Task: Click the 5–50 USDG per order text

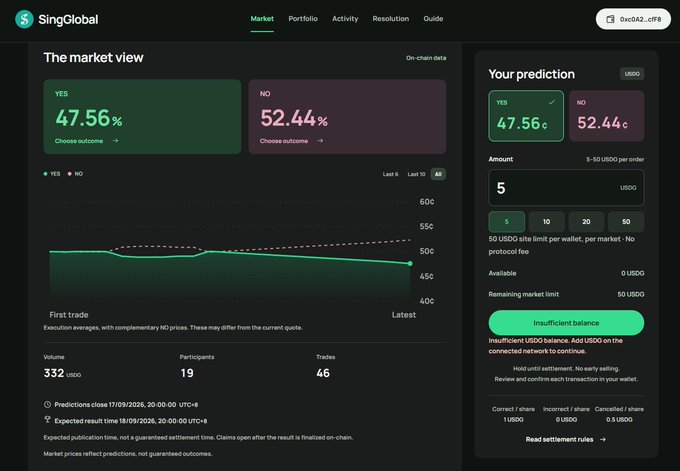Action: pyautogui.click(x=615, y=159)
